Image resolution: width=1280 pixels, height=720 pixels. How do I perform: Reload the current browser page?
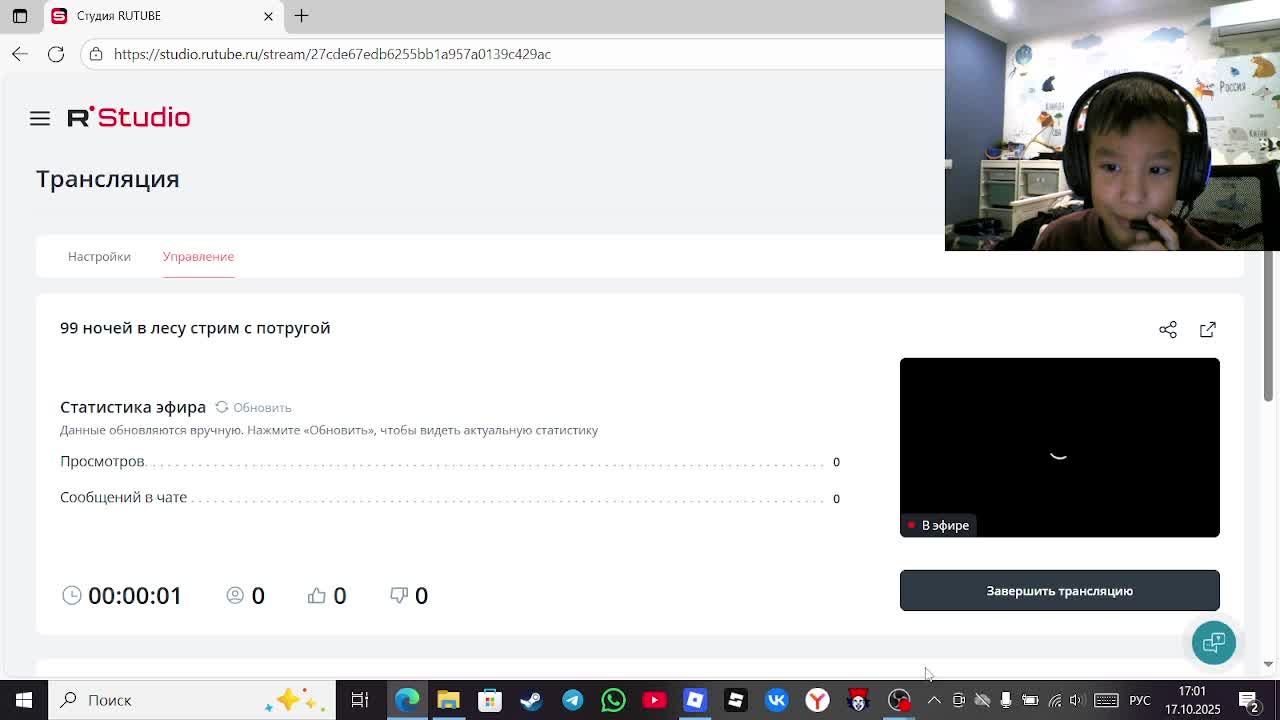pyautogui.click(x=56, y=54)
